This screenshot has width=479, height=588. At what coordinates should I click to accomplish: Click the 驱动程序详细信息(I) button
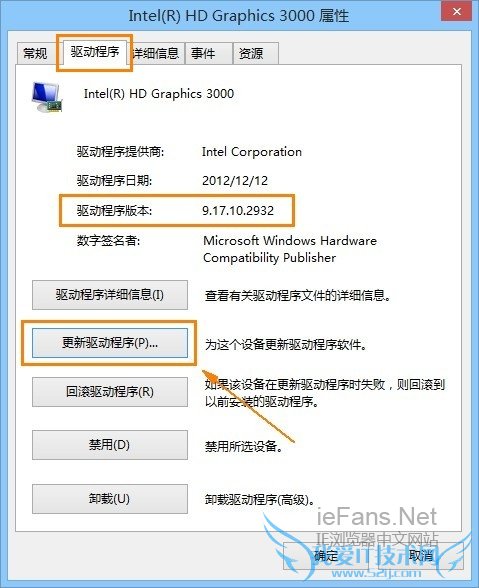coord(110,295)
